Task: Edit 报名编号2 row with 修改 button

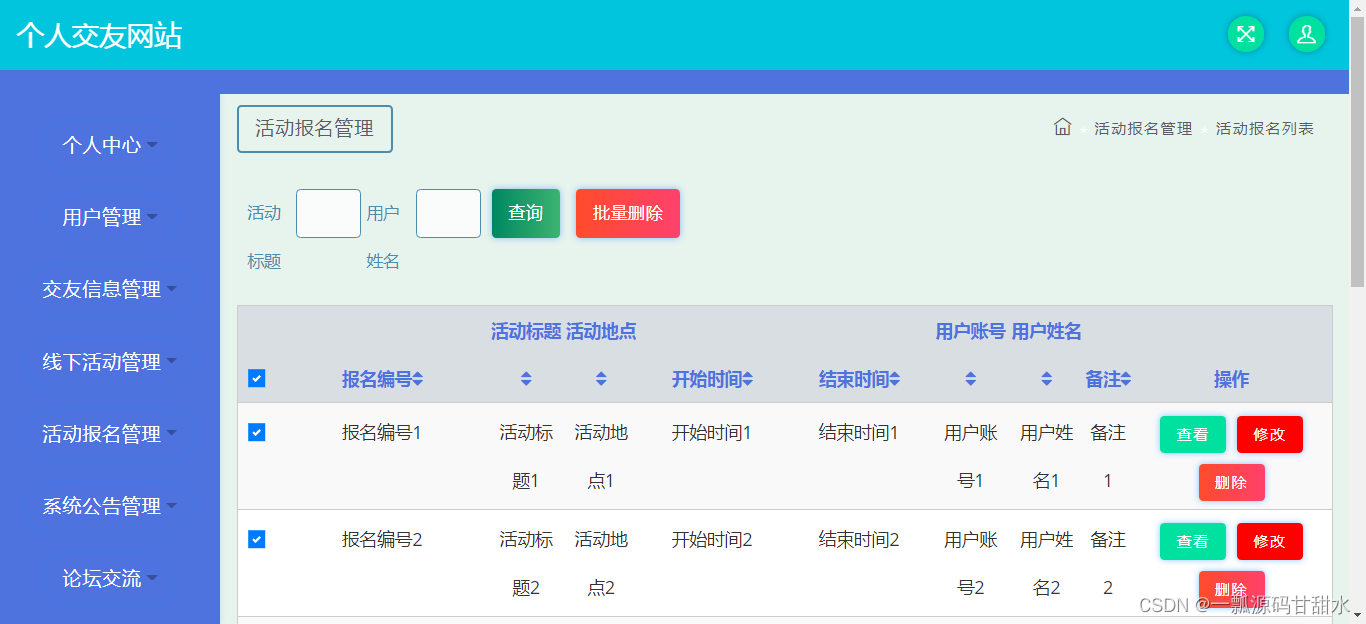Action: (1270, 542)
